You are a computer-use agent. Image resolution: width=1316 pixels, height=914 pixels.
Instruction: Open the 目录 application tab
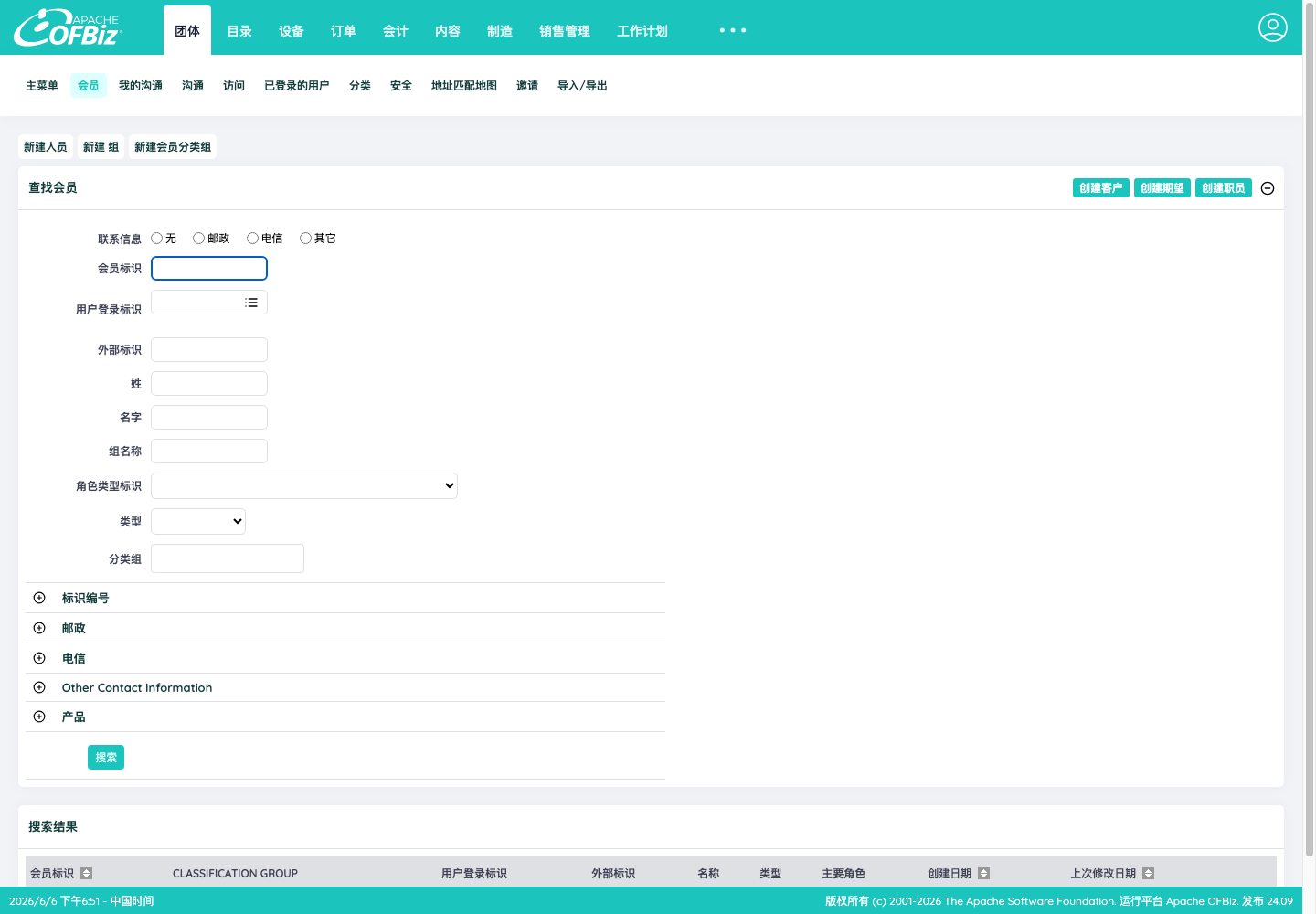[239, 31]
